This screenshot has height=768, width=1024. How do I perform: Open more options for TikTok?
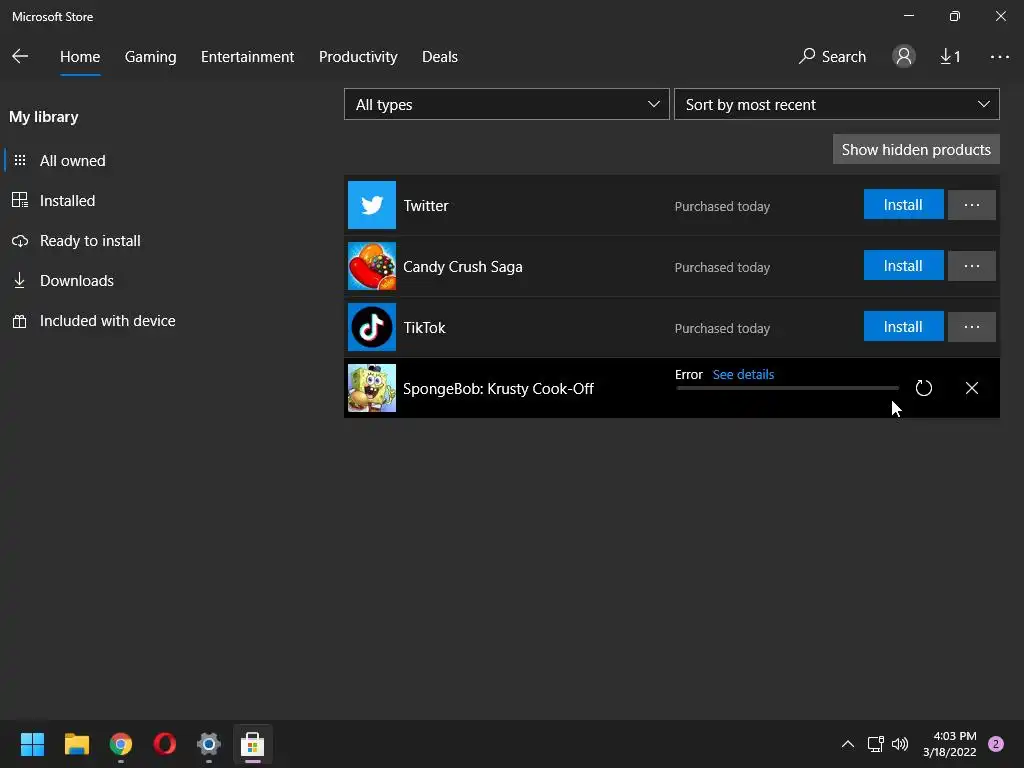(971, 327)
